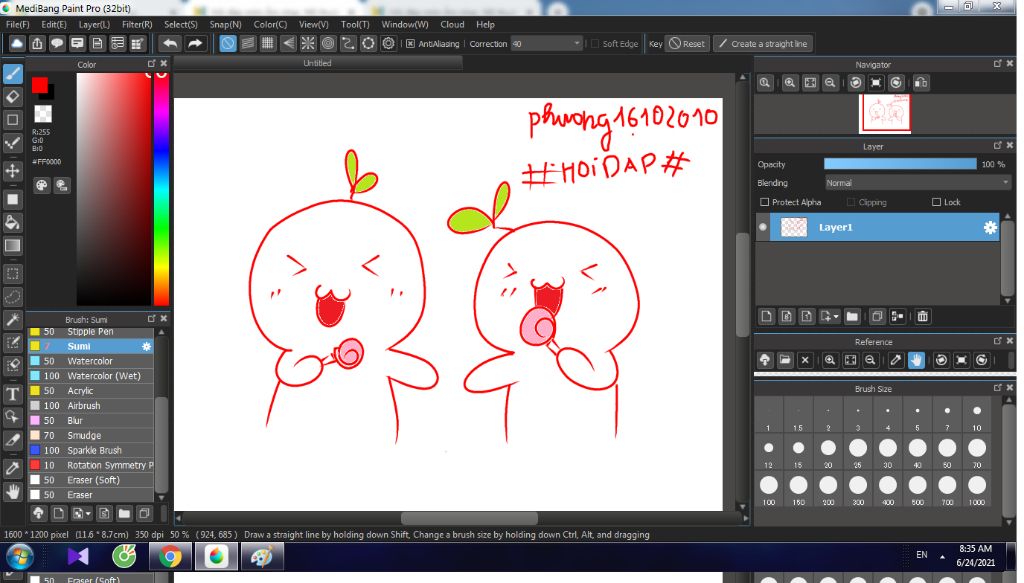This screenshot has width=1024, height=583.
Task: Open the Correction value dropdown
Action: point(576,44)
